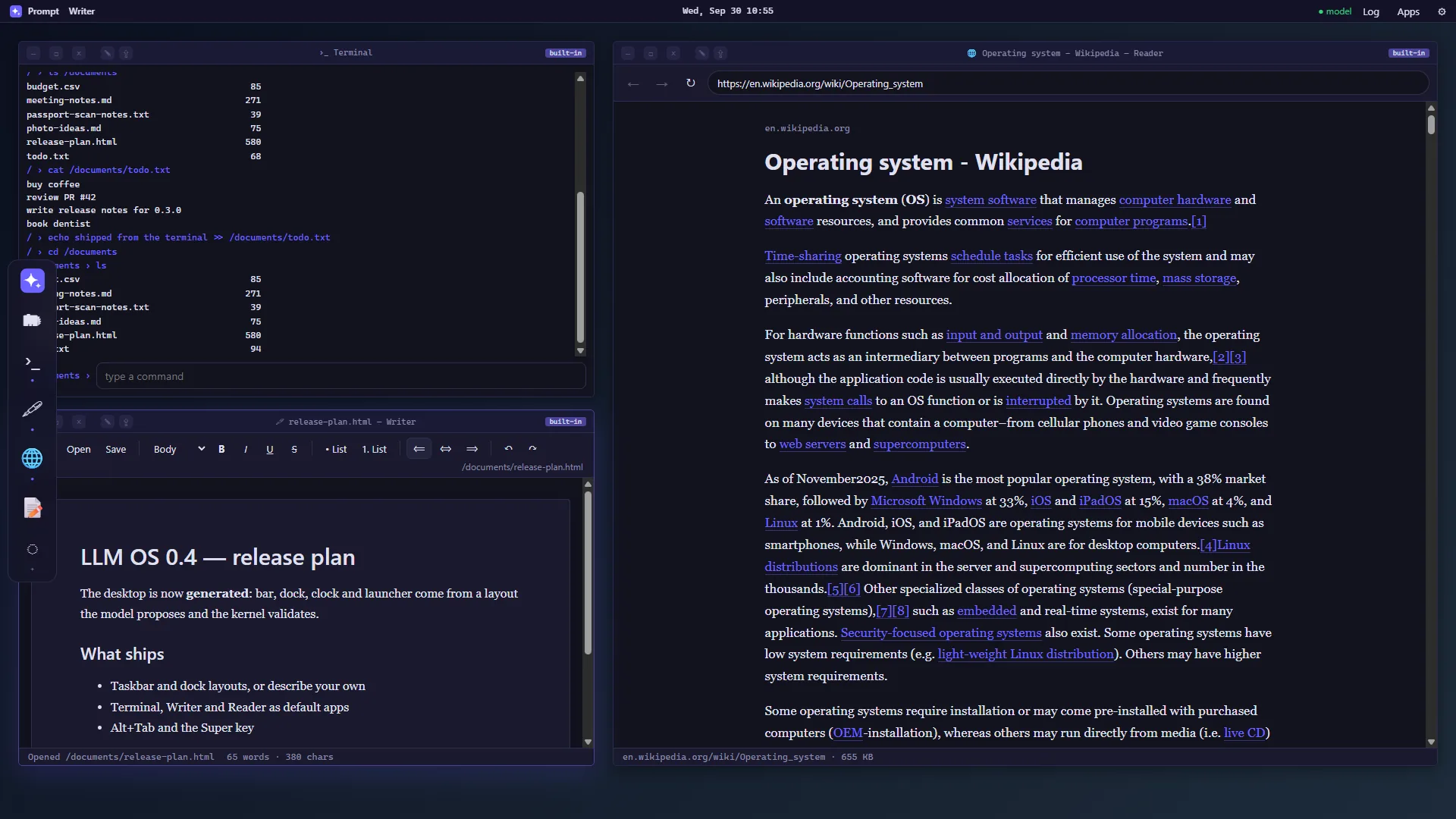Open the notepad-with-pencil icon in the dock

(x=33, y=508)
